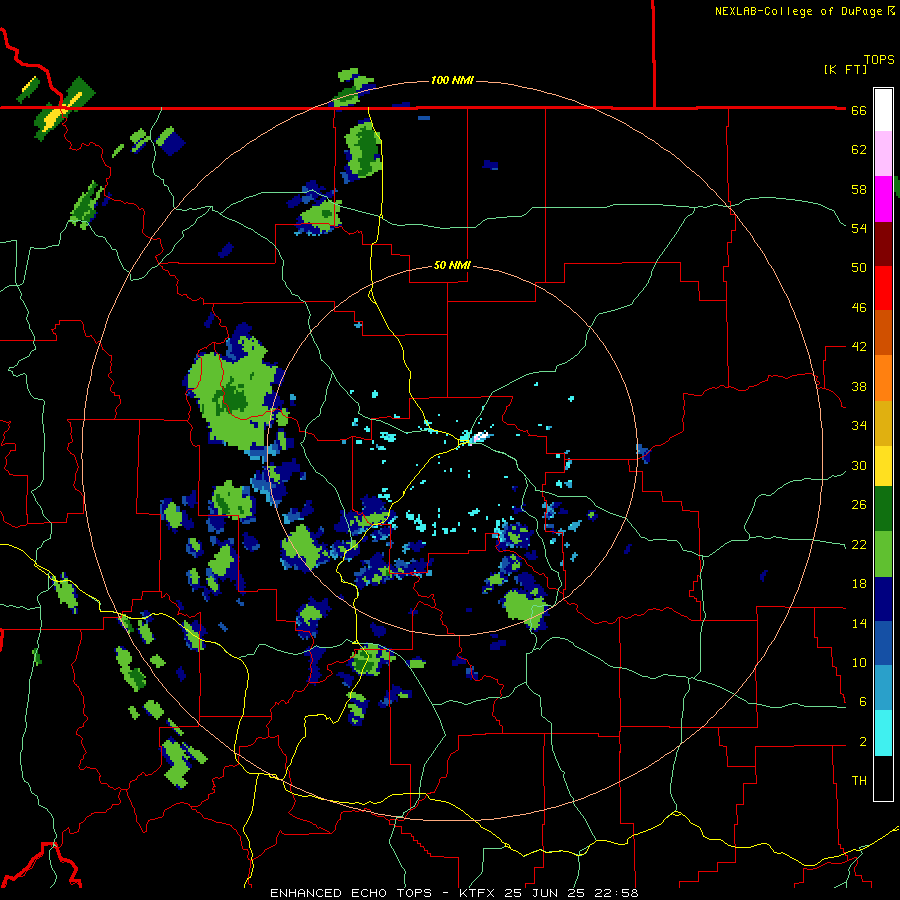
Task: Click the '38' legend value
Action: point(859,386)
